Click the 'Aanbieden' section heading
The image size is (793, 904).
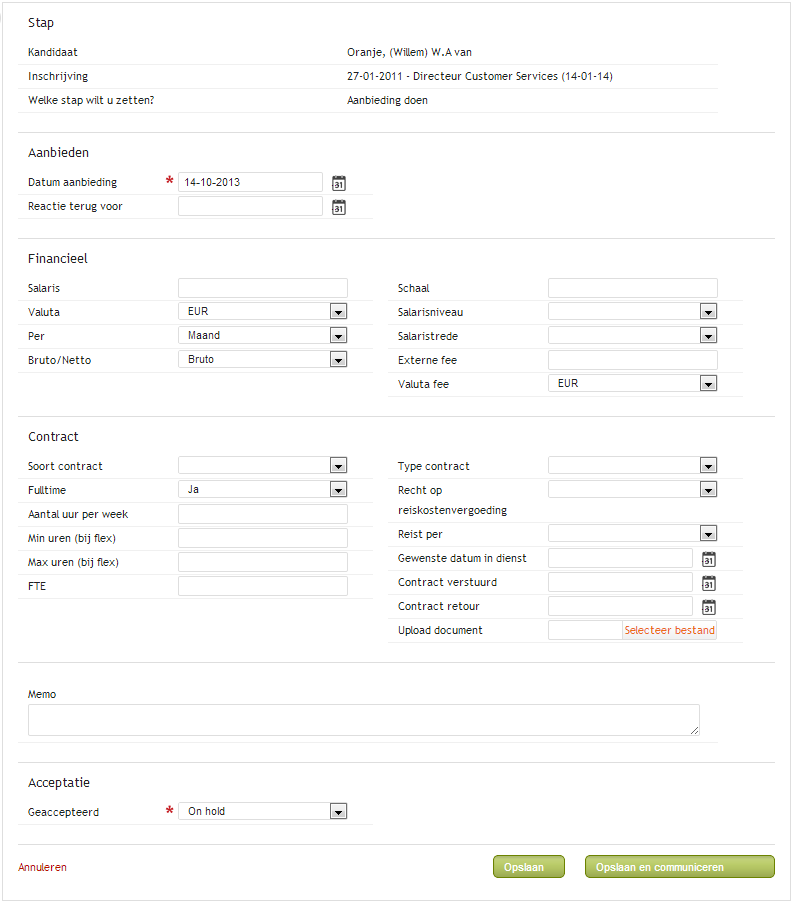[58, 153]
